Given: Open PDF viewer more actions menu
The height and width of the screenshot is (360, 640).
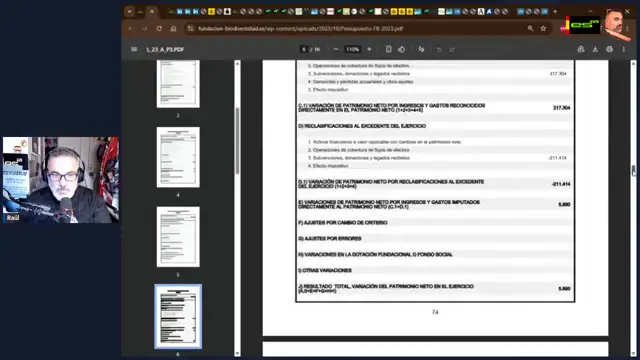Looking at the screenshot, I should coord(623,49).
